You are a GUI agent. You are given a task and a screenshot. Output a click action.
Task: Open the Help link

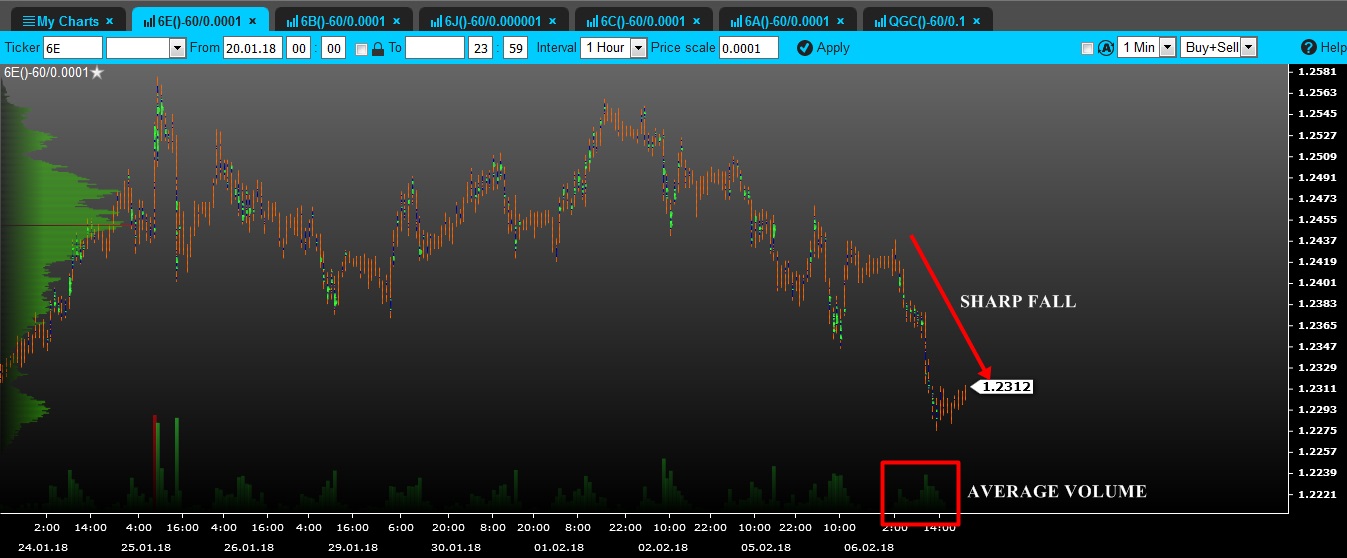(1324, 47)
